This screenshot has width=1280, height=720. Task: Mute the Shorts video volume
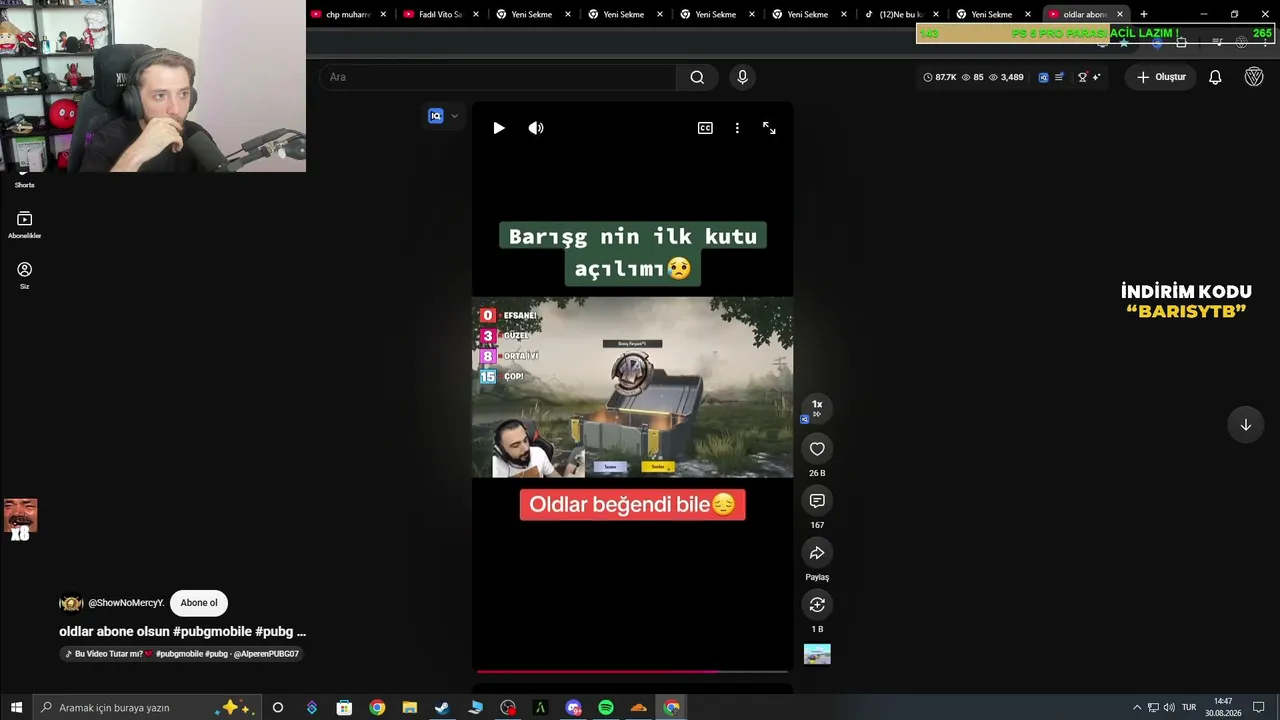point(536,128)
